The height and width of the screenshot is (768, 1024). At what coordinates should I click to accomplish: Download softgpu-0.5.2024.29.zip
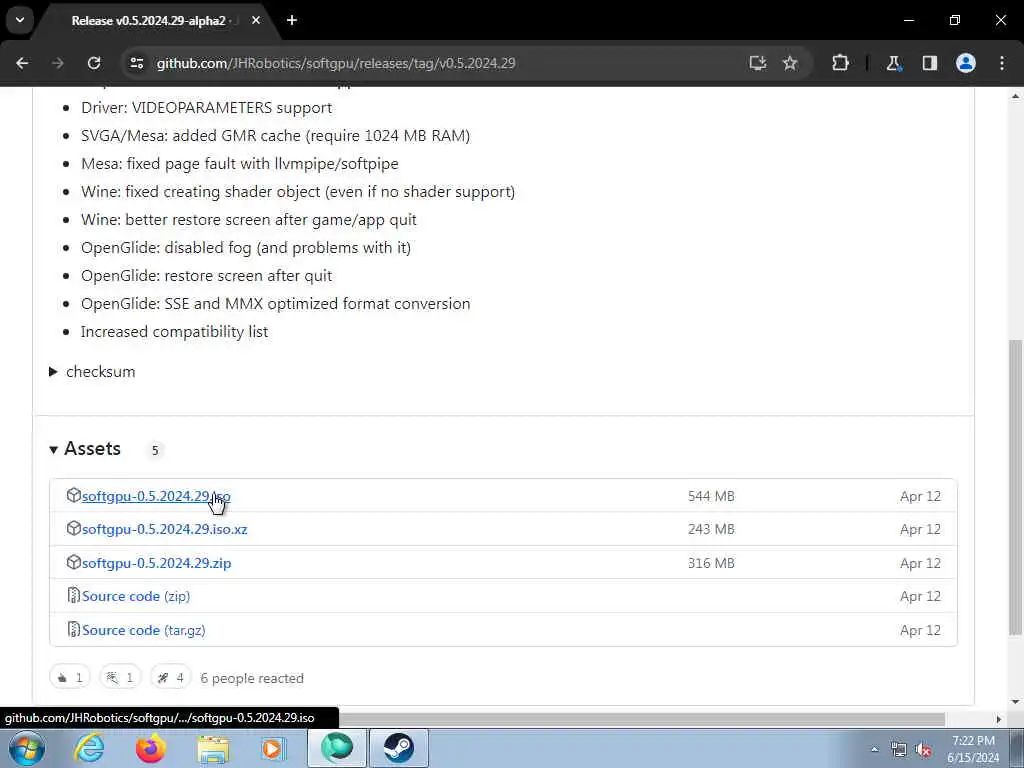click(x=157, y=563)
